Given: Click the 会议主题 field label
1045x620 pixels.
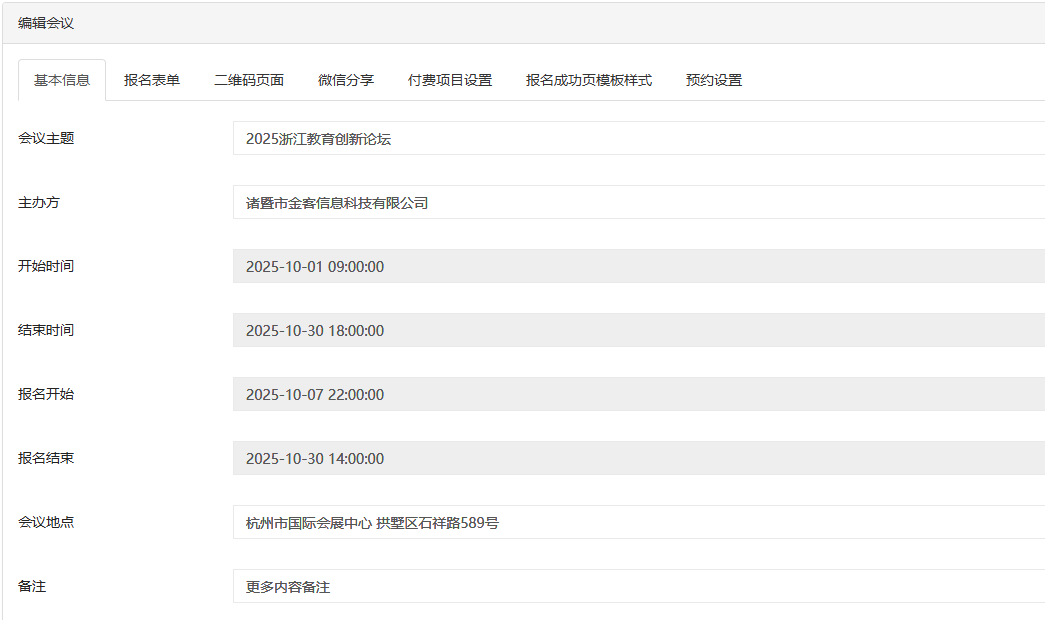Looking at the screenshot, I should coord(46,138).
